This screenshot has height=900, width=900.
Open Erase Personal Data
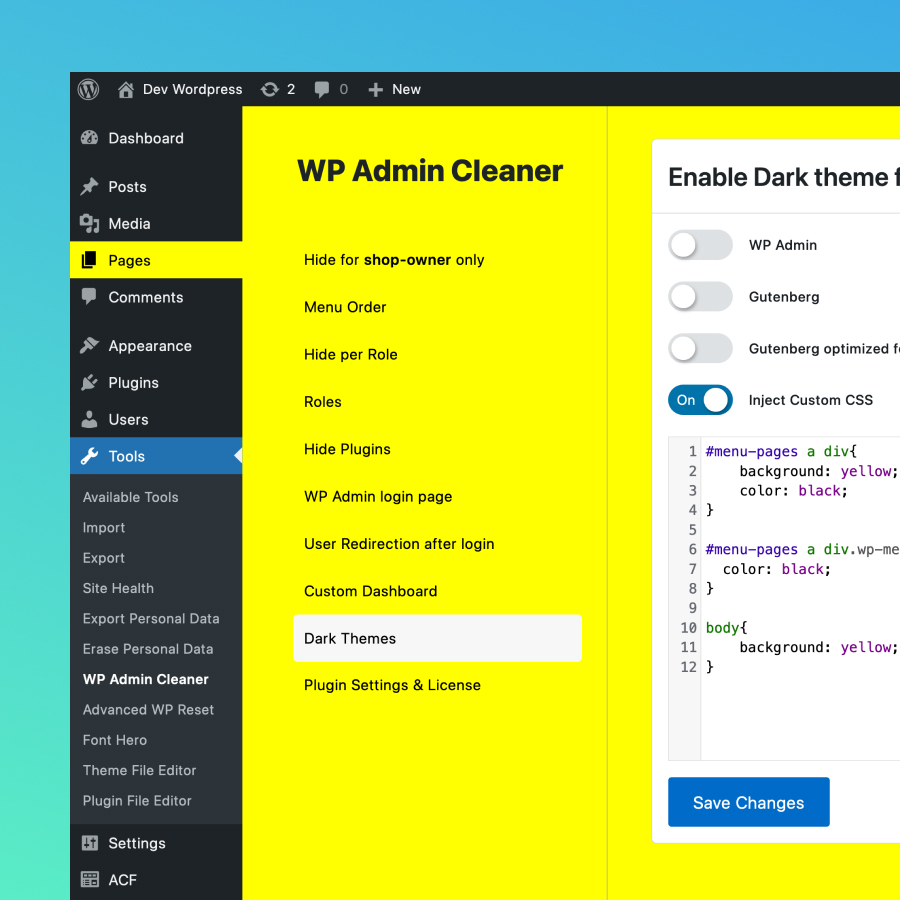coord(148,649)
